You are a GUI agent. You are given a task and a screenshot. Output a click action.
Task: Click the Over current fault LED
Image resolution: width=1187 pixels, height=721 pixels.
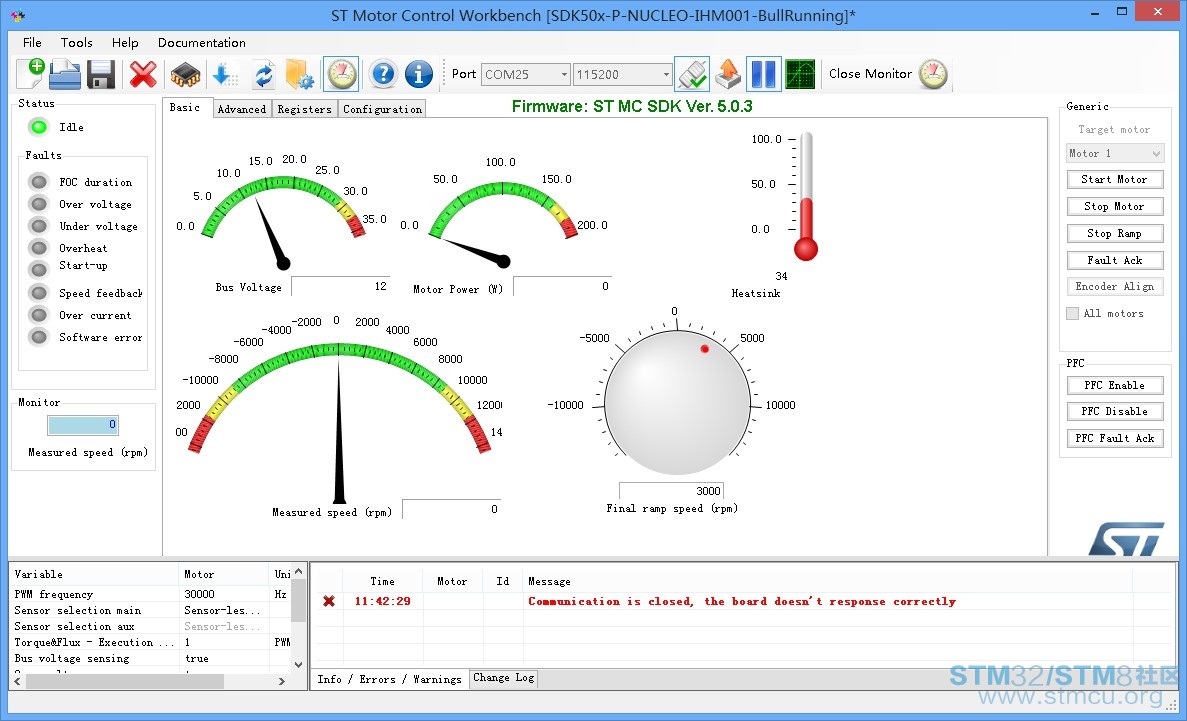click(39, 314)
